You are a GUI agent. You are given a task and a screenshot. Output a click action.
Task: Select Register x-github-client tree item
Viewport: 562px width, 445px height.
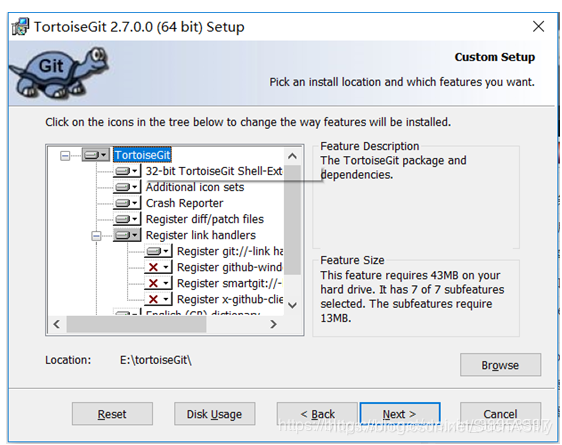pyautogui.click(x=230, y=299)
